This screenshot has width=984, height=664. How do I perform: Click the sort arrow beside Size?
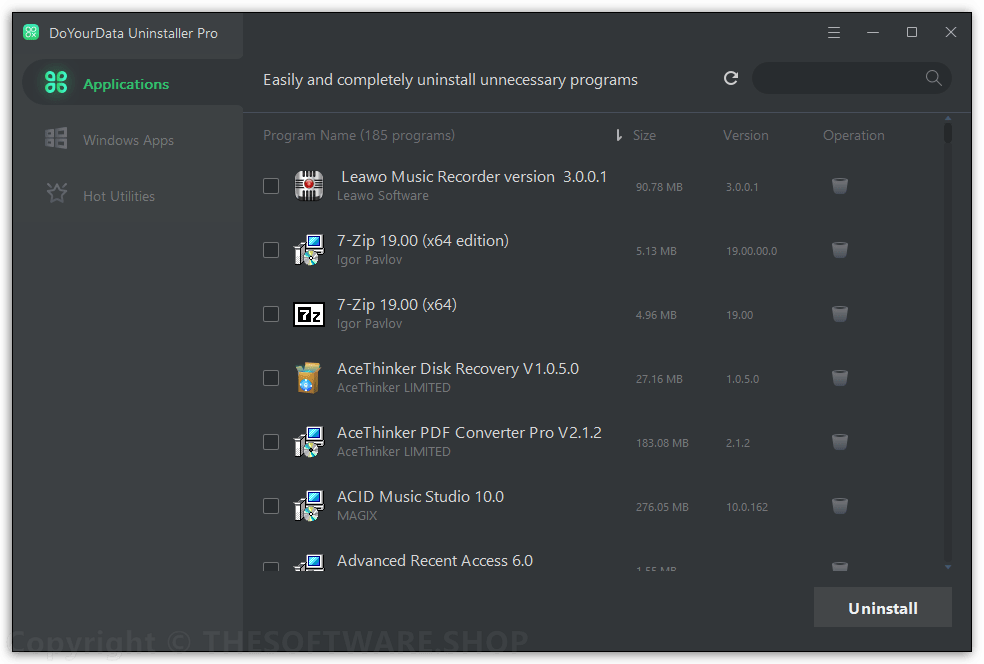point(619,135)
